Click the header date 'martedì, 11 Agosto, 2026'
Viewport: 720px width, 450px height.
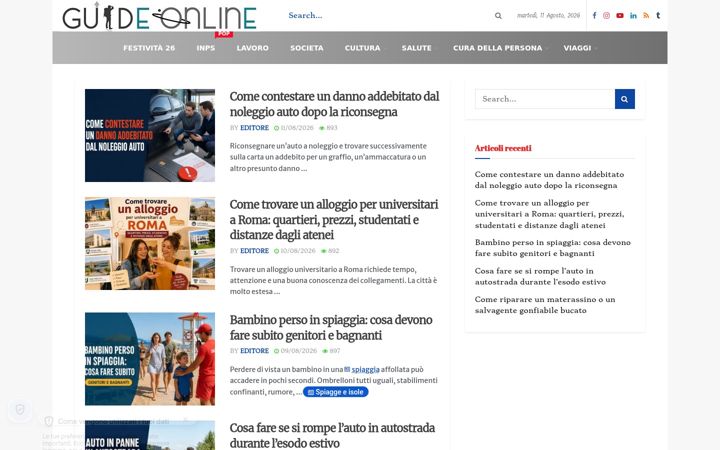[x=548, y=16]
